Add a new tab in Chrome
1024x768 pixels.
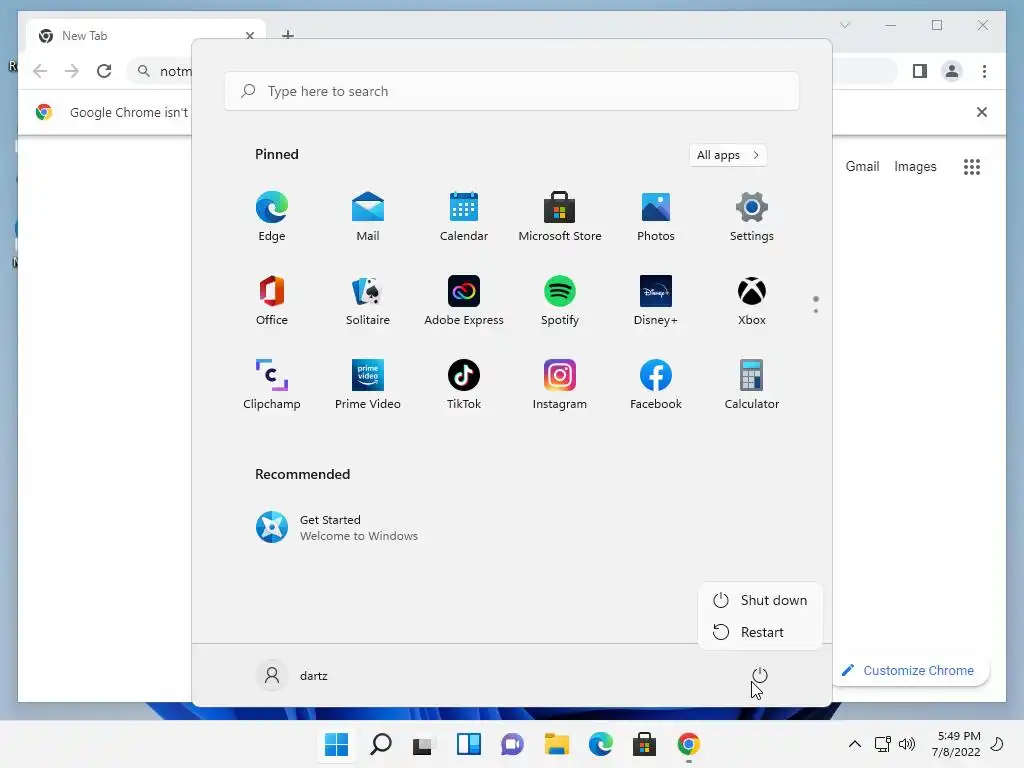[x=288, y=35]
